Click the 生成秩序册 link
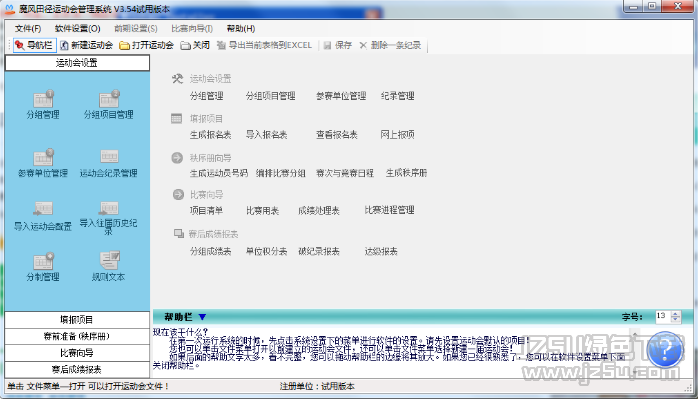Viewport: 698px width, 399px height. pyautogui.click(x=406, y=173)
